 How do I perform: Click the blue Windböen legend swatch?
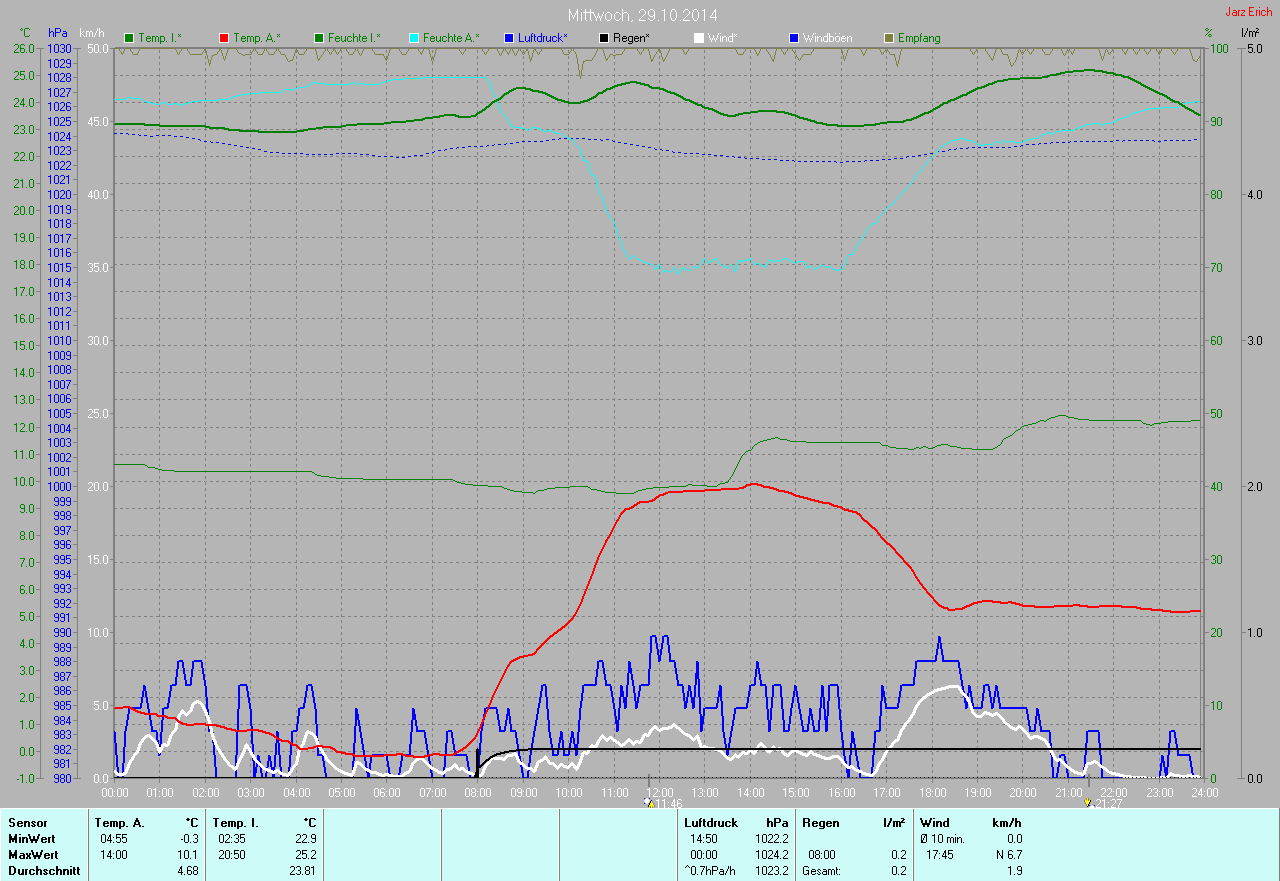pos(794,38)
